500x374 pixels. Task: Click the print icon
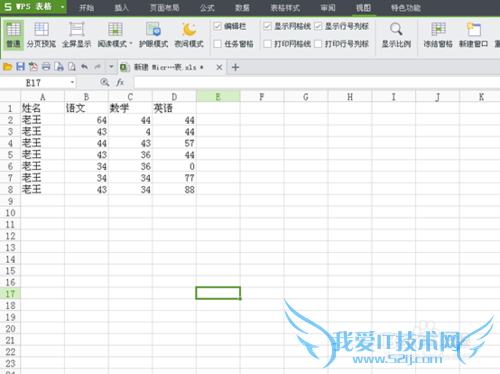pos(46,67)
